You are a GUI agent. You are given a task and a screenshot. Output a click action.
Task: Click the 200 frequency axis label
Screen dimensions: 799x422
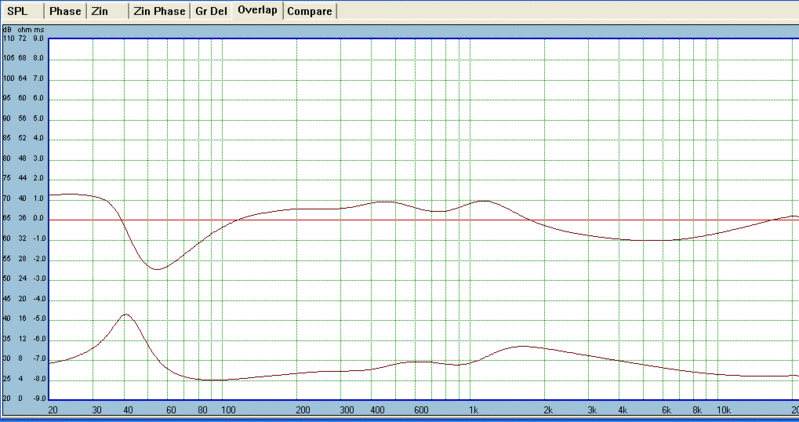[x=303, y=410]
